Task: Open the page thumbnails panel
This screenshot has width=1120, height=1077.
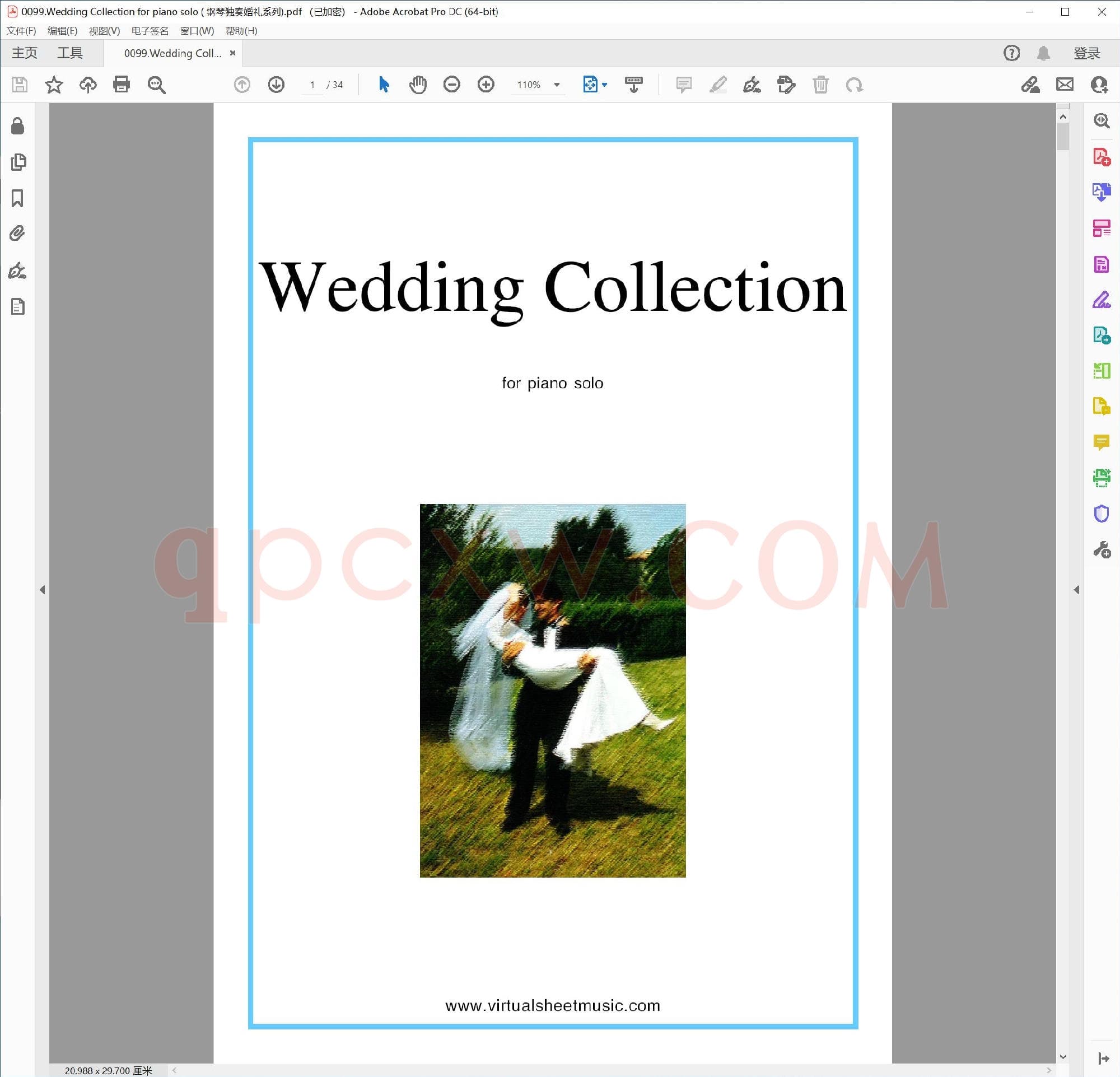Action: point(18,162)
